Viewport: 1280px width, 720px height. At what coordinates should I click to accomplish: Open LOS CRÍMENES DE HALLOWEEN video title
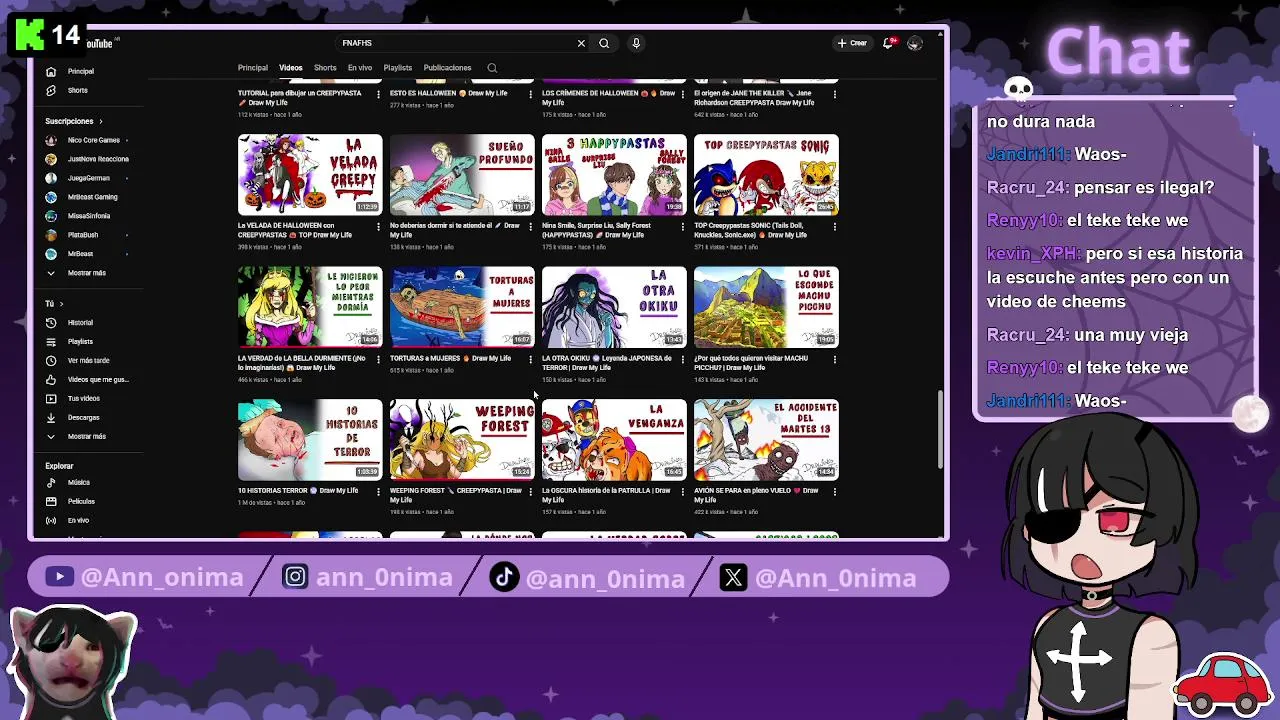pyautogui.click(x=608, y=98)
